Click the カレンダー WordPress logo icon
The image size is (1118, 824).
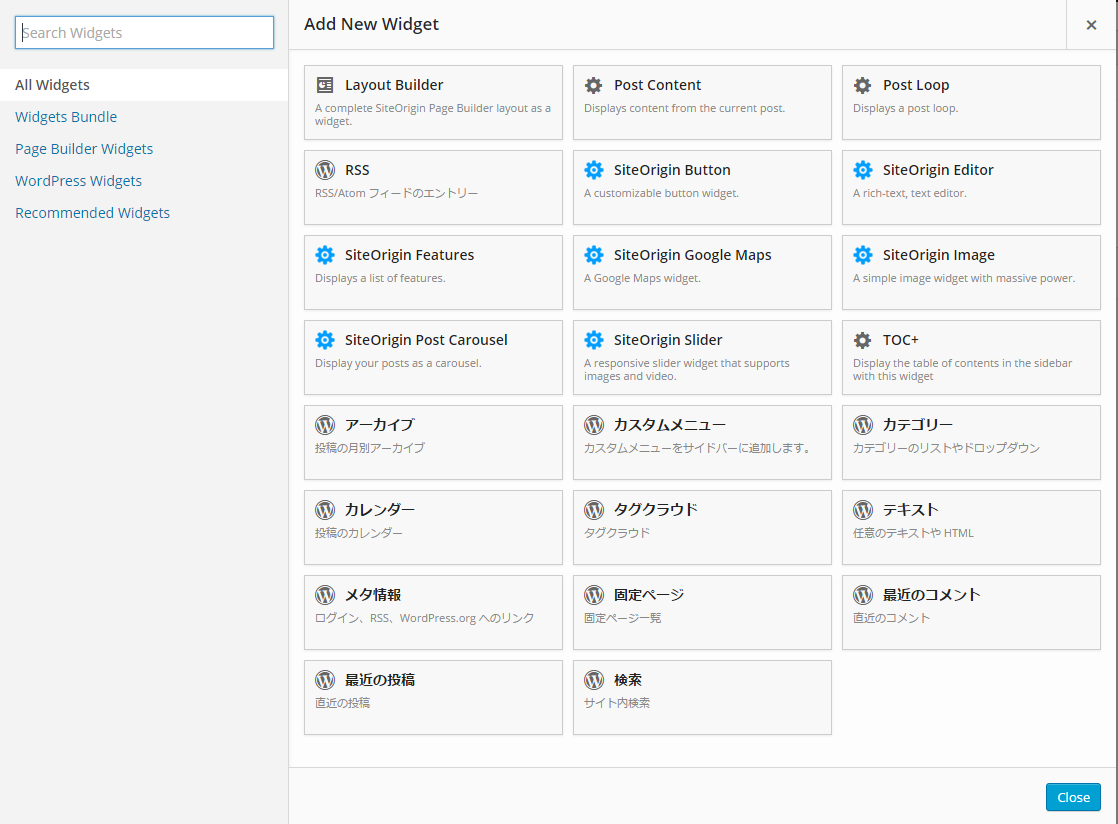tap(325, 510)
